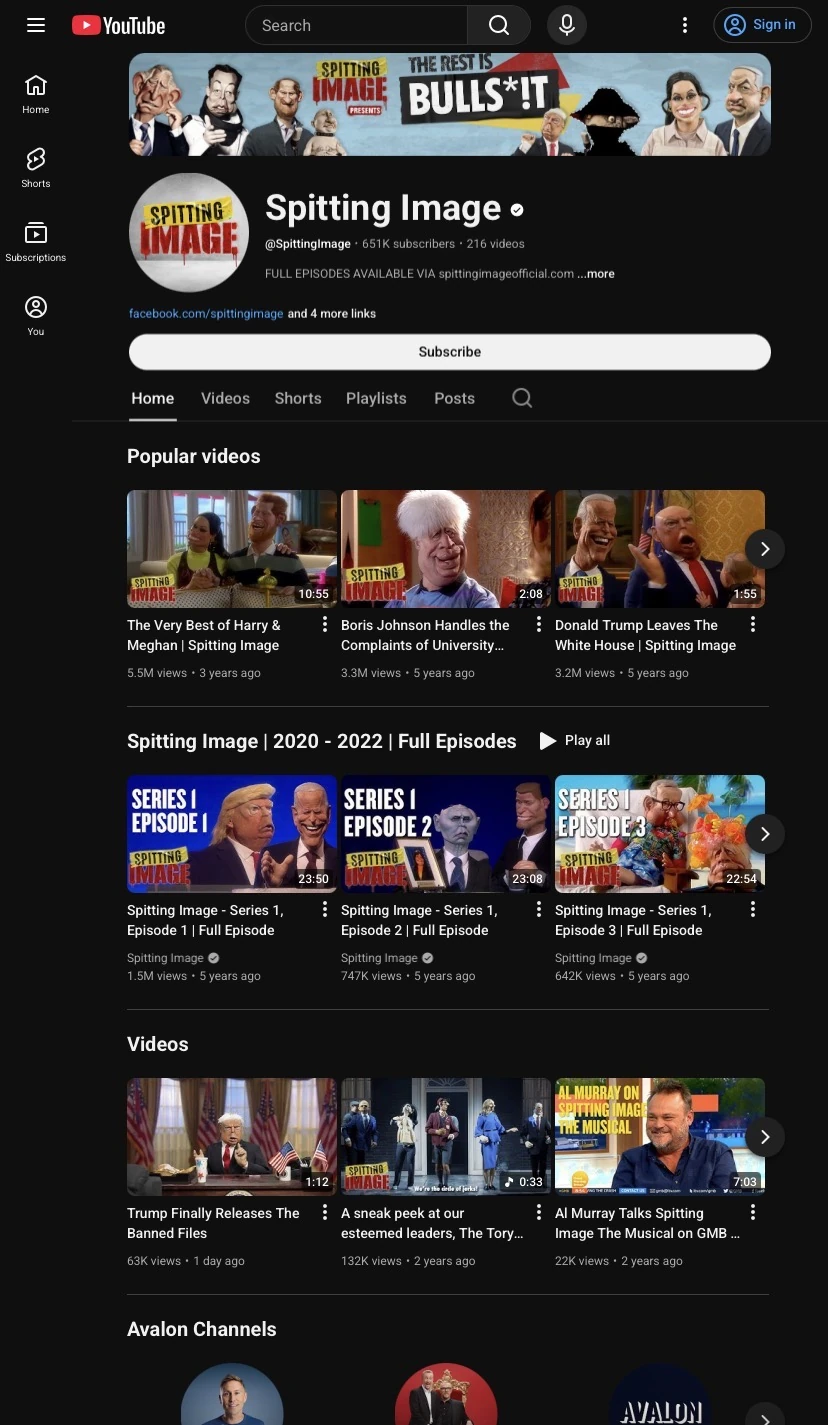The height and width of the screenshot is (1425, 828).
Task: Click the search magnifier in the top bar
Action: coord(498,25)
